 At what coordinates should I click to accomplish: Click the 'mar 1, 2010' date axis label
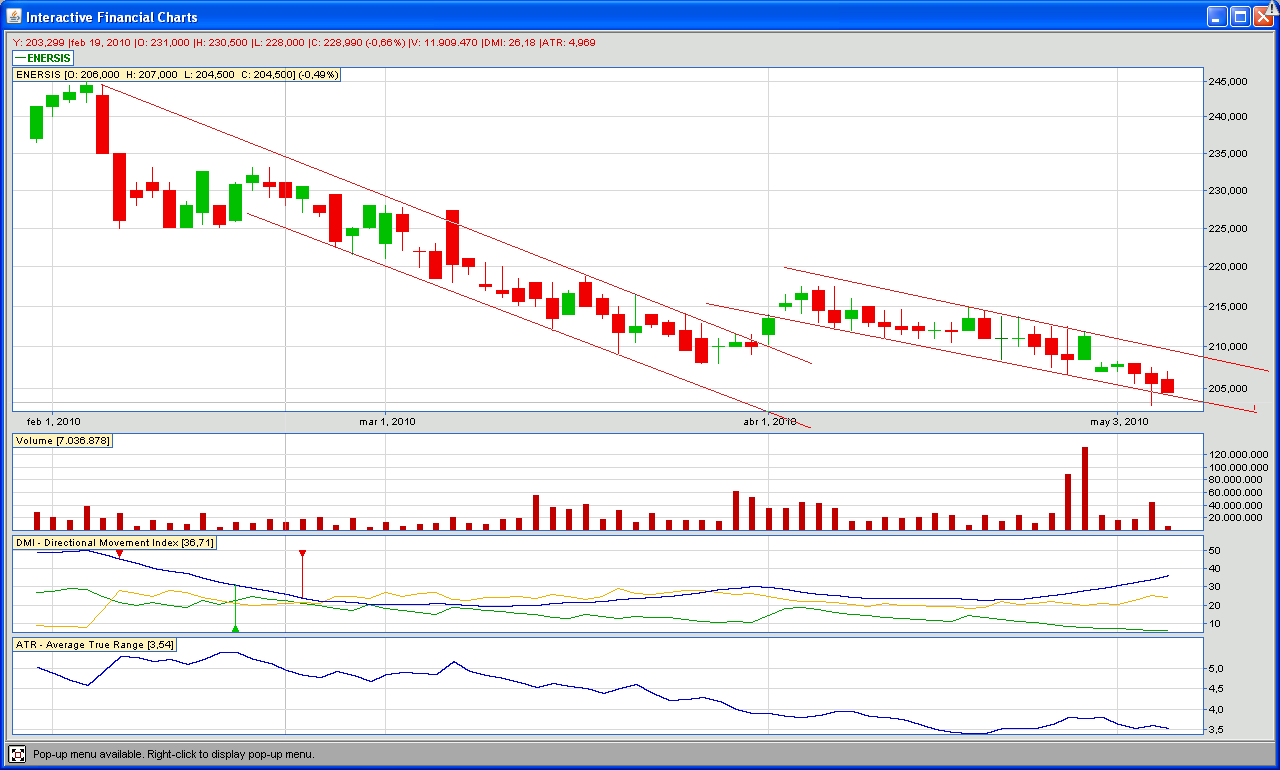(x=387, y=422)
